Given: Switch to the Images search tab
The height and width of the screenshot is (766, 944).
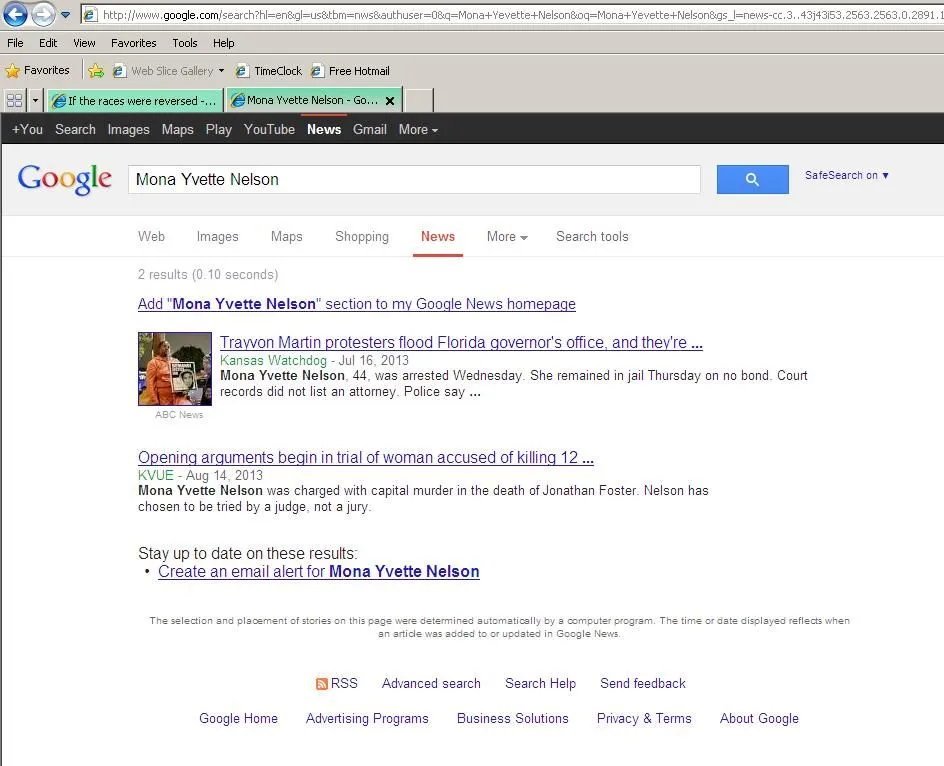Looking at the screenshot, I should [217, 237].
